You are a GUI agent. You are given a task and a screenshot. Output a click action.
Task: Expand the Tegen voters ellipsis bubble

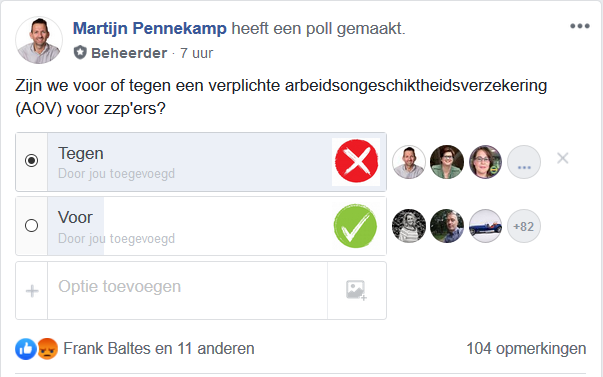[x=524, y=162]
